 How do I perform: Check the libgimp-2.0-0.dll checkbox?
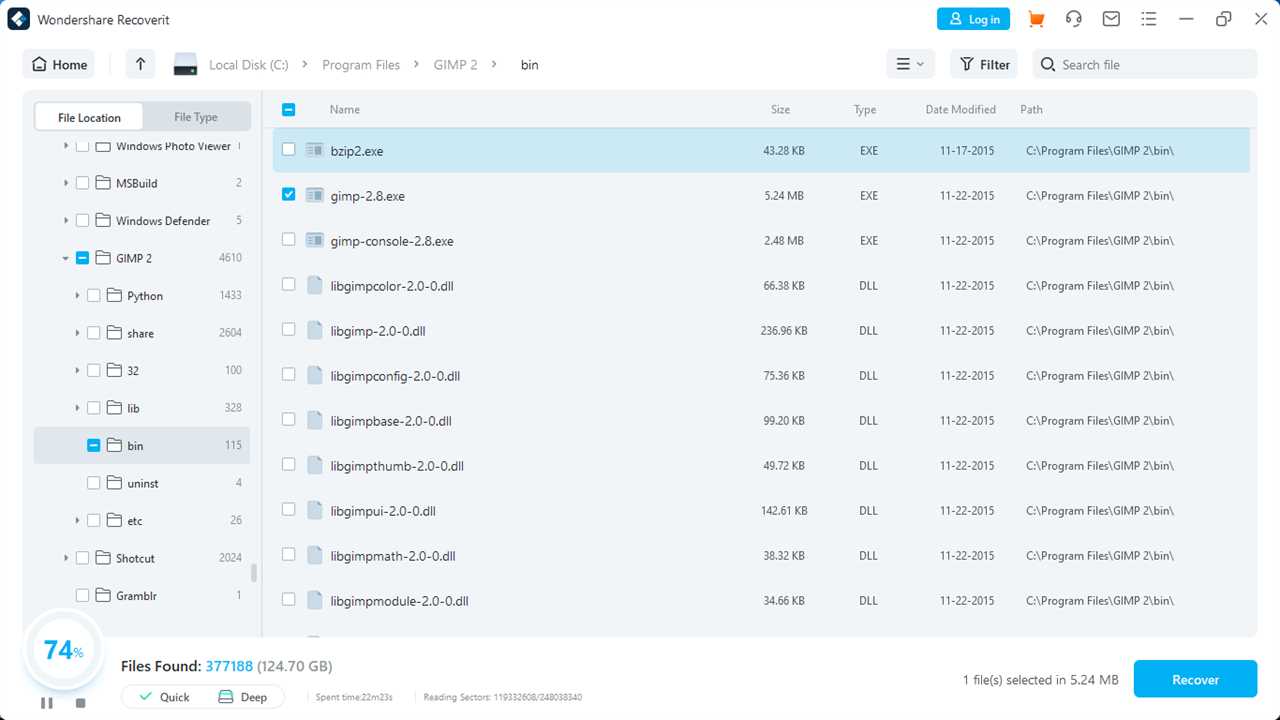click(288, 329)
